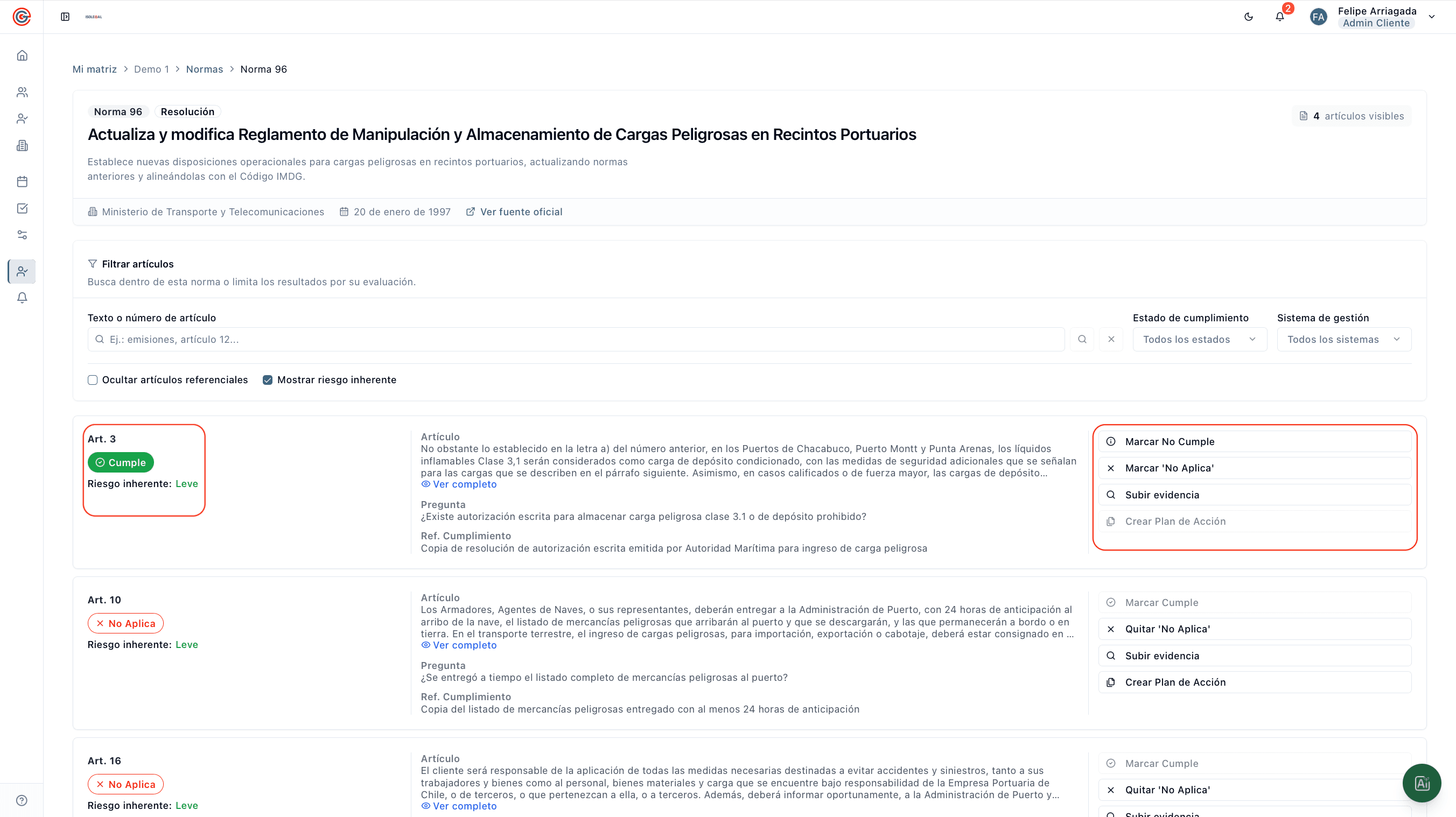Viewport: 1456px width, 817px height.
Task: Click the Filtrar artículos heading
Action: point(138,264)
